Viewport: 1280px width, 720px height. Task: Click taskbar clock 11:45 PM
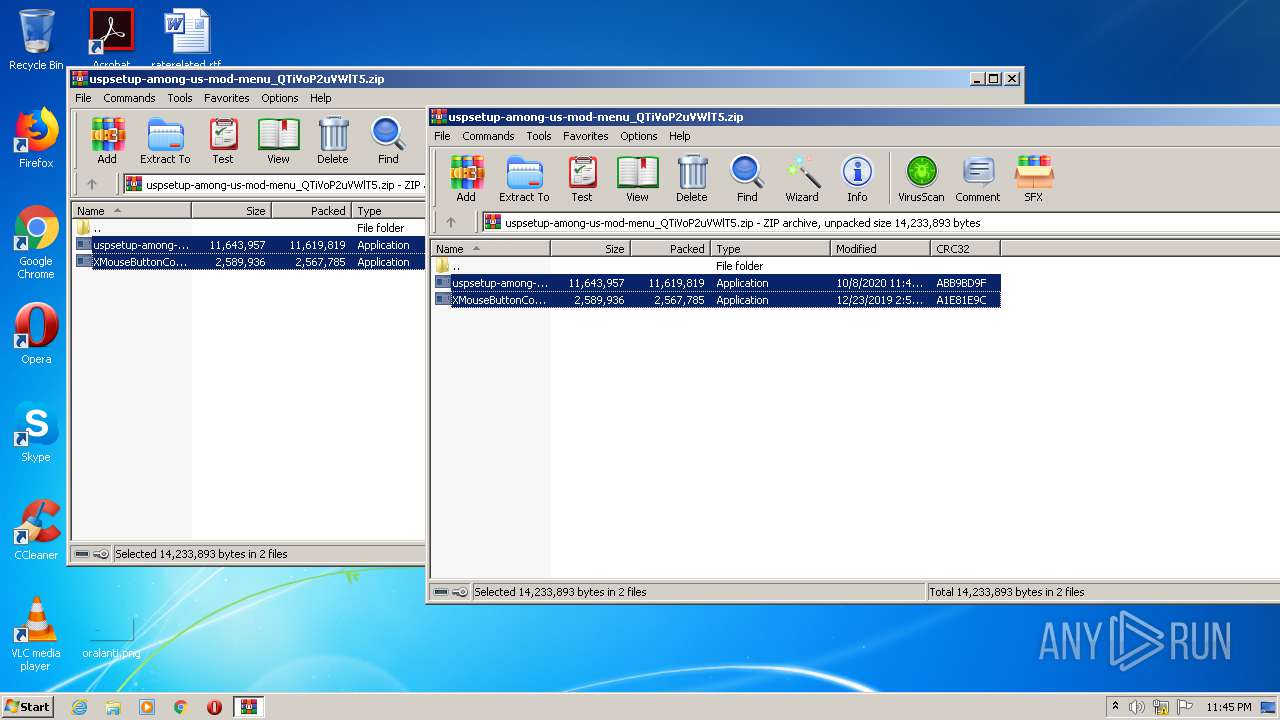[1229, 707]
